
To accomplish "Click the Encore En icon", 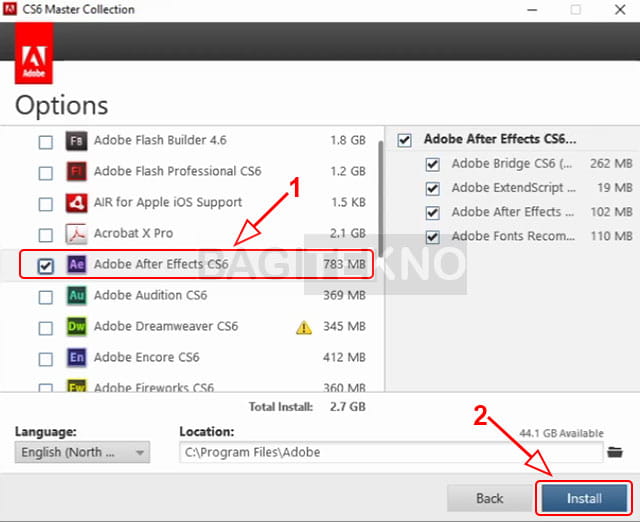I will pyautogui.click(x=76, y=358).
